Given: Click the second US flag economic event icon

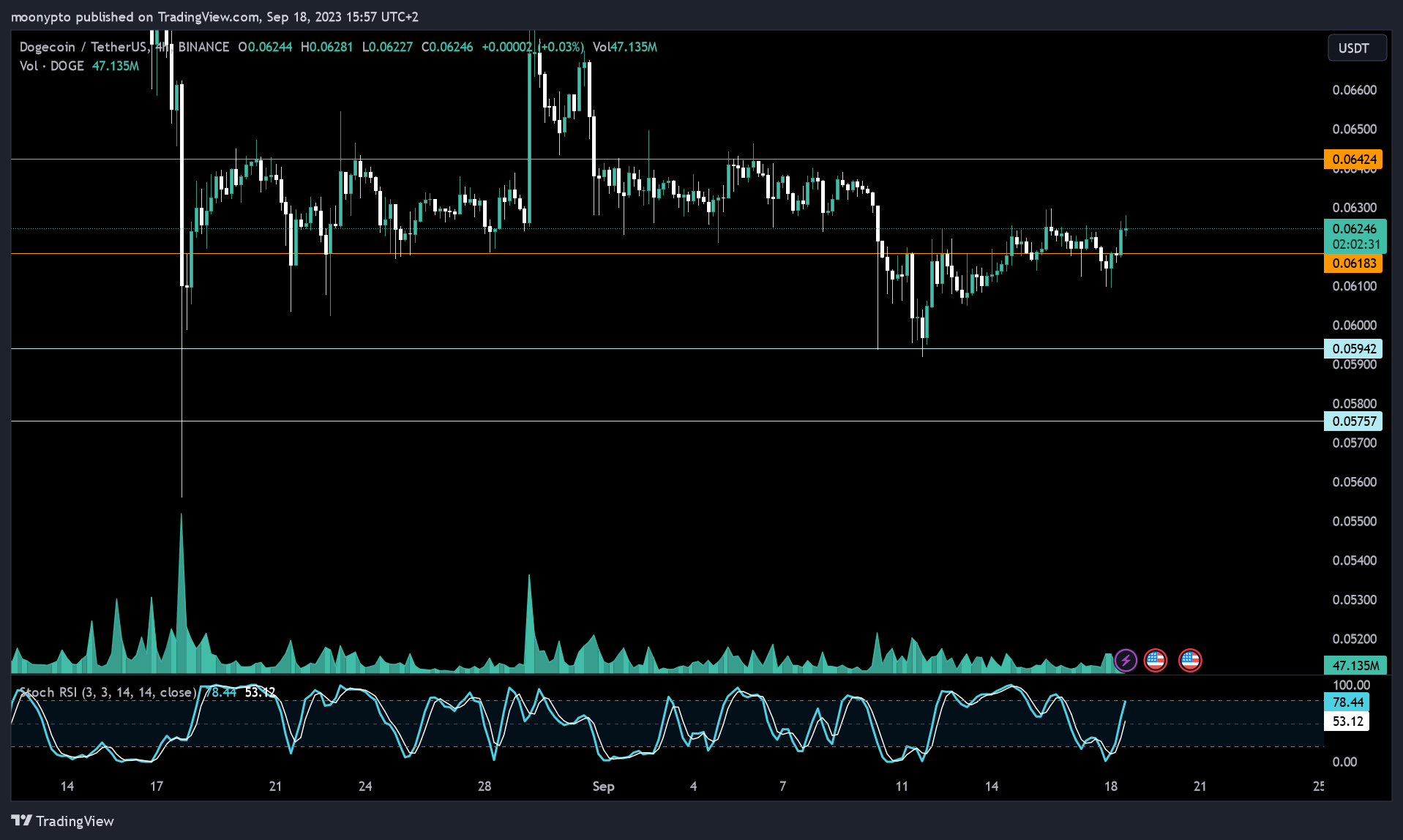Looking at the screenshot, I should tap(1190, 661).
